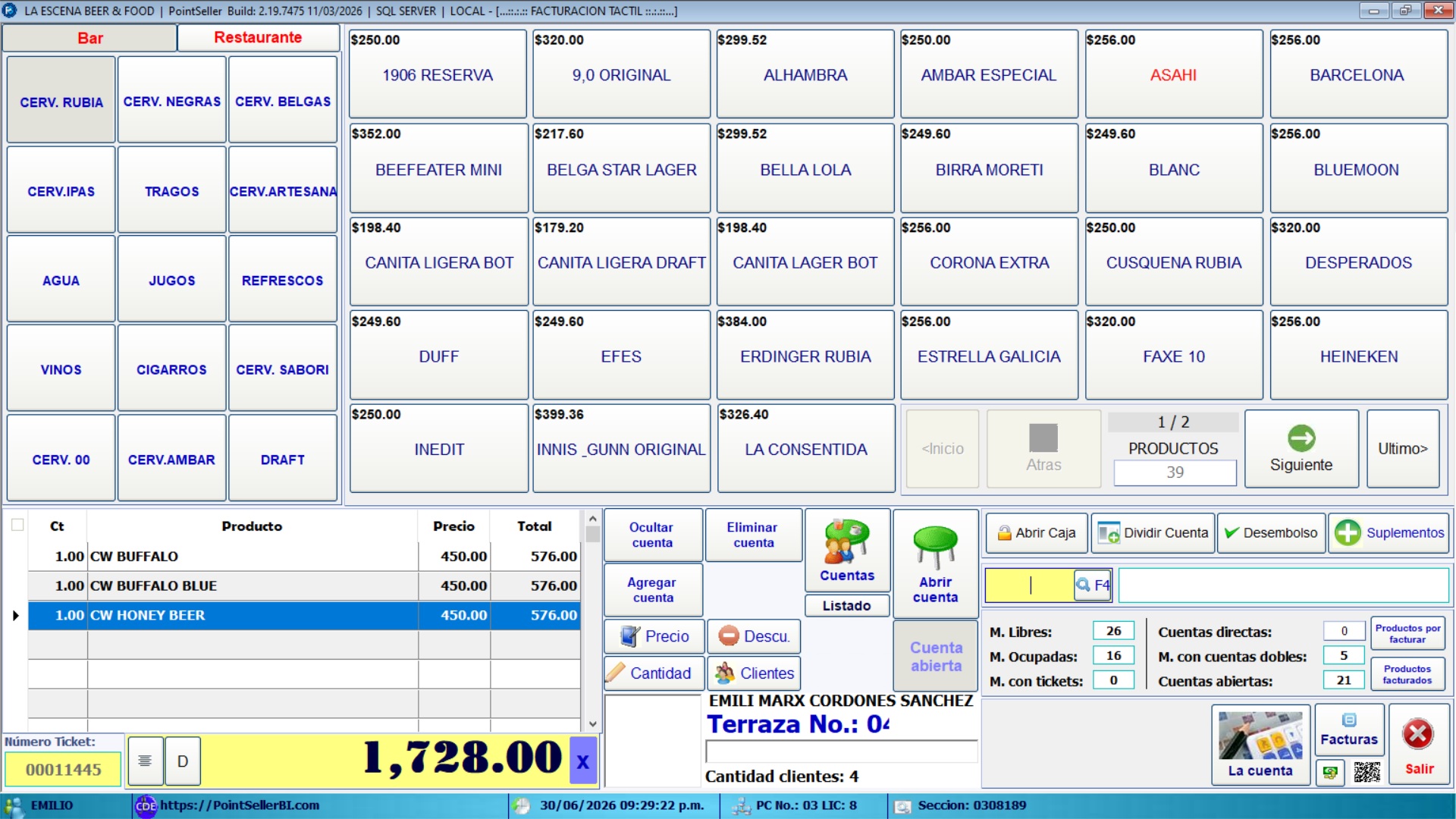Viewport: 1456px width, 819px height.
Task: Open Productos por facturar
Action: 1407,633
